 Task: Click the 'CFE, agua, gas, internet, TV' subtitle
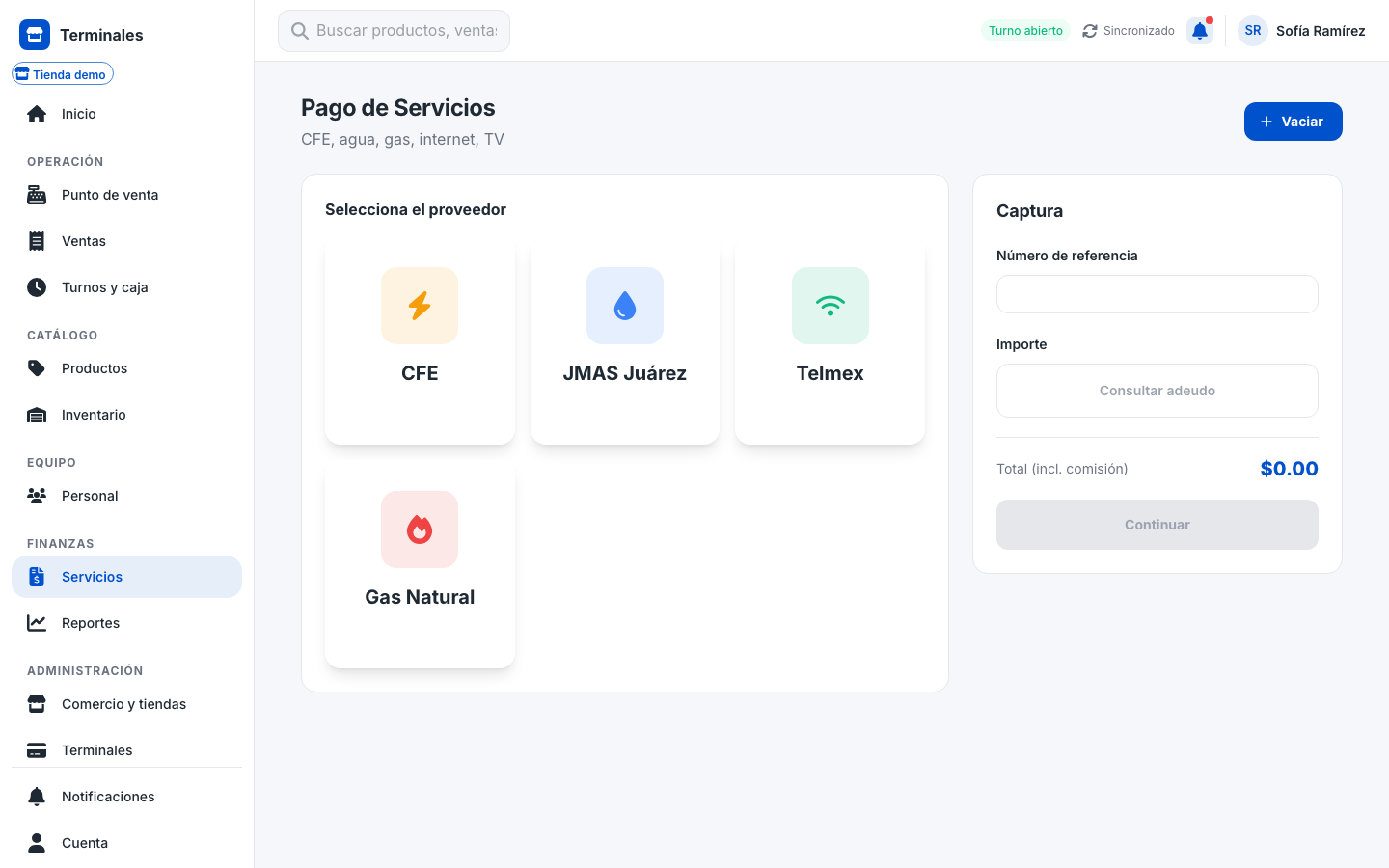(402, 139)
